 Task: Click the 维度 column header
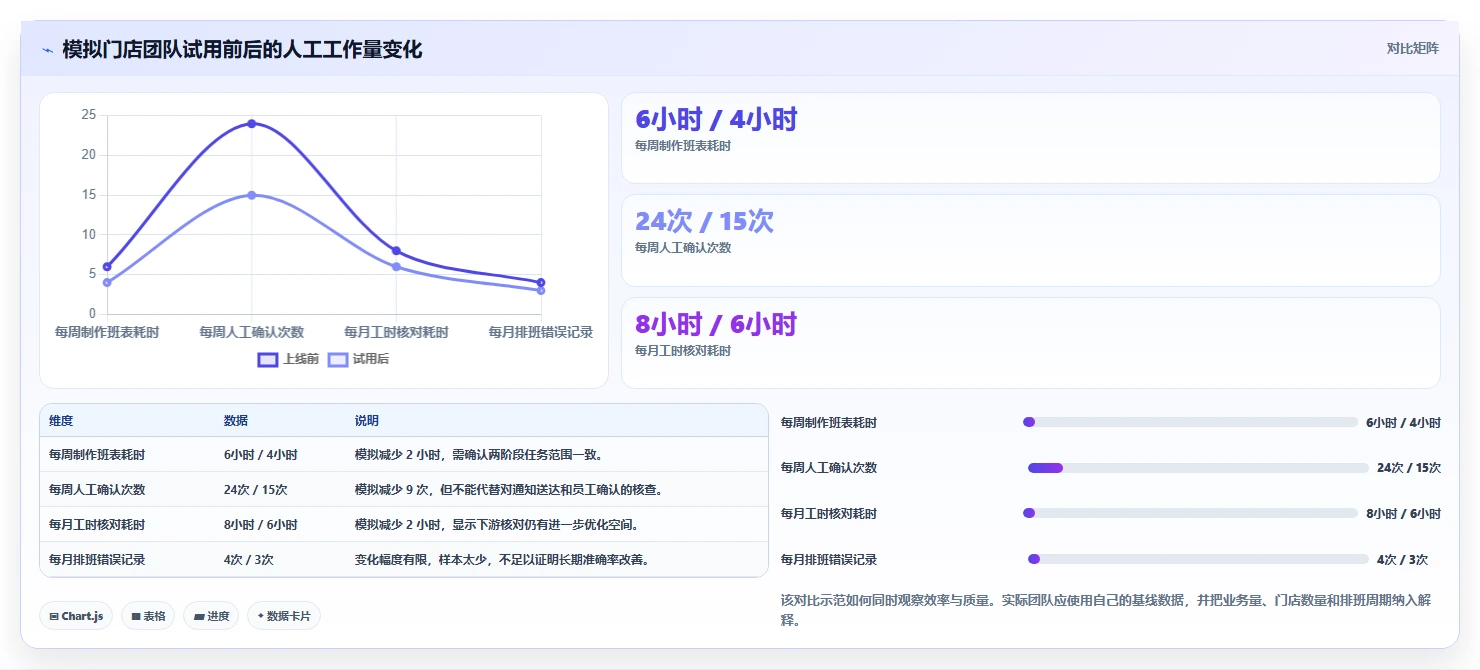click(x=61, y=421)
